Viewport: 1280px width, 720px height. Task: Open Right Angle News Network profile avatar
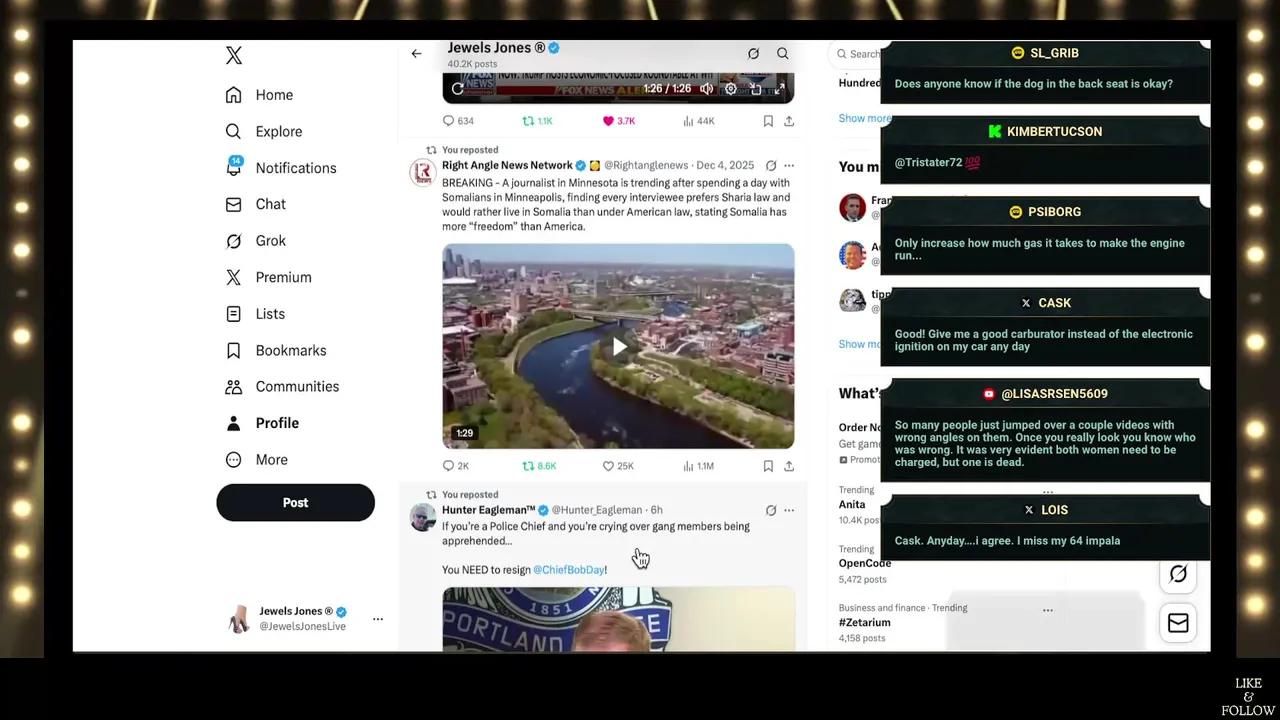(423, 174)
